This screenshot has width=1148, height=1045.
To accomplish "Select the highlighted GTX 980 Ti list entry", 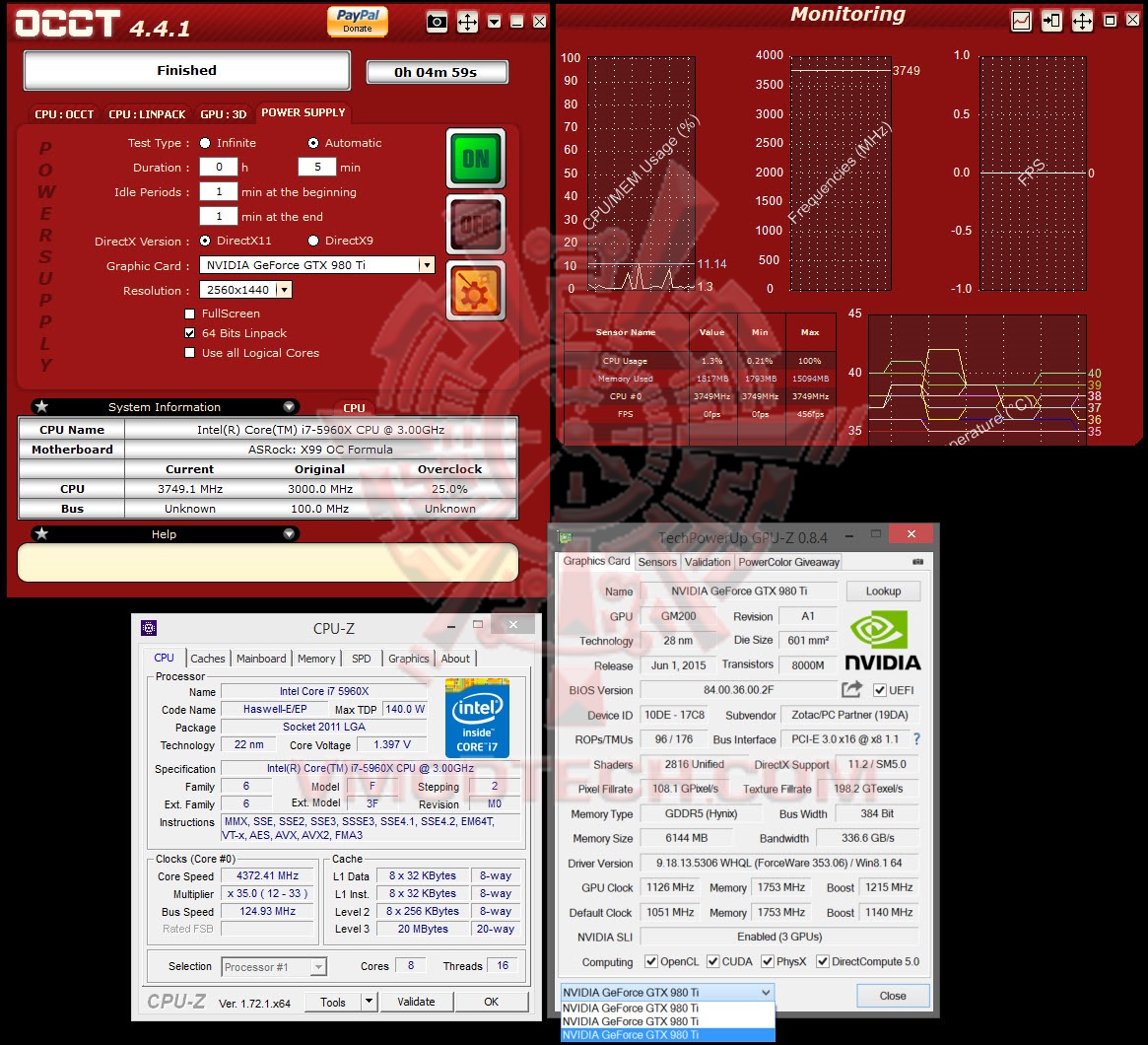I will click(667, 1035).
